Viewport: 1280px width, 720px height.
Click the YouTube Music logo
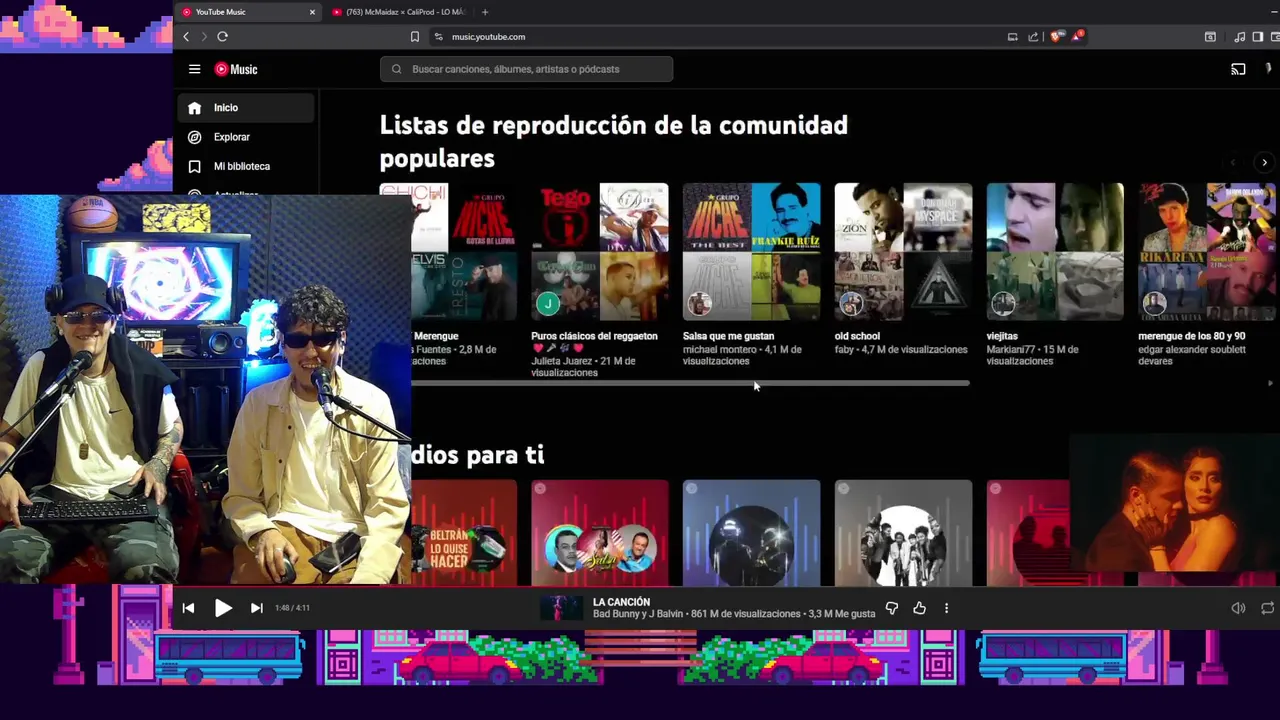pos(236,69)
